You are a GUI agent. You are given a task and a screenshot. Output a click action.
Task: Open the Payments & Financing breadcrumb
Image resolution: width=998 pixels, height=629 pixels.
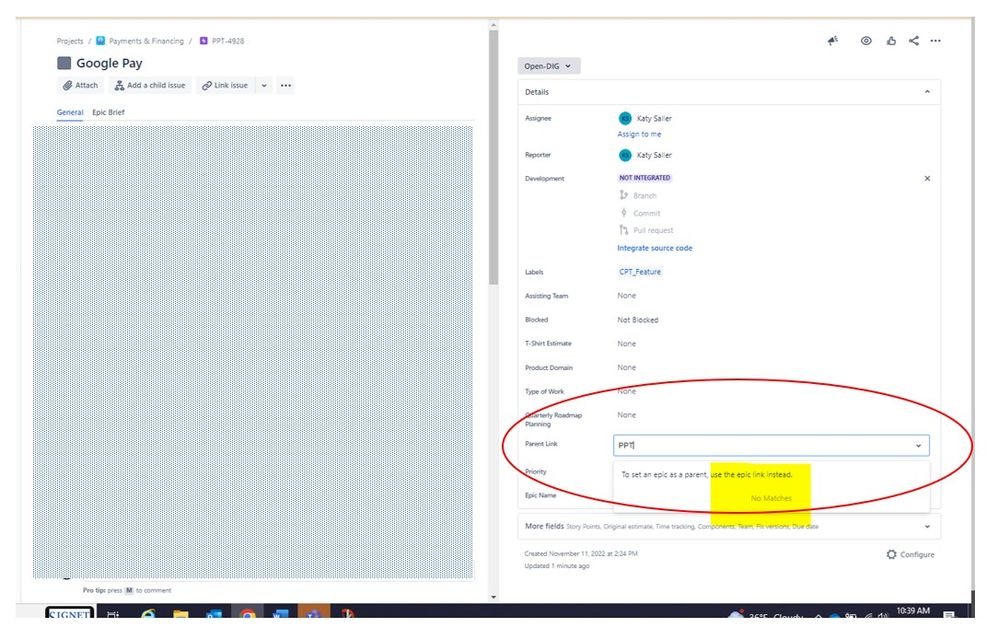point(146,41)
